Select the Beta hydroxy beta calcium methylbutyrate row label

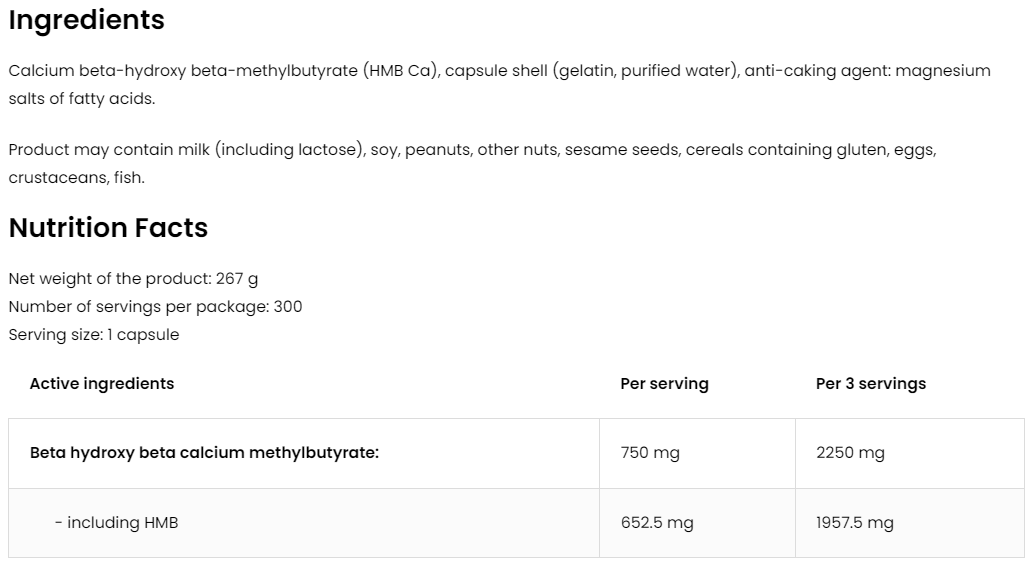point(204,453)
